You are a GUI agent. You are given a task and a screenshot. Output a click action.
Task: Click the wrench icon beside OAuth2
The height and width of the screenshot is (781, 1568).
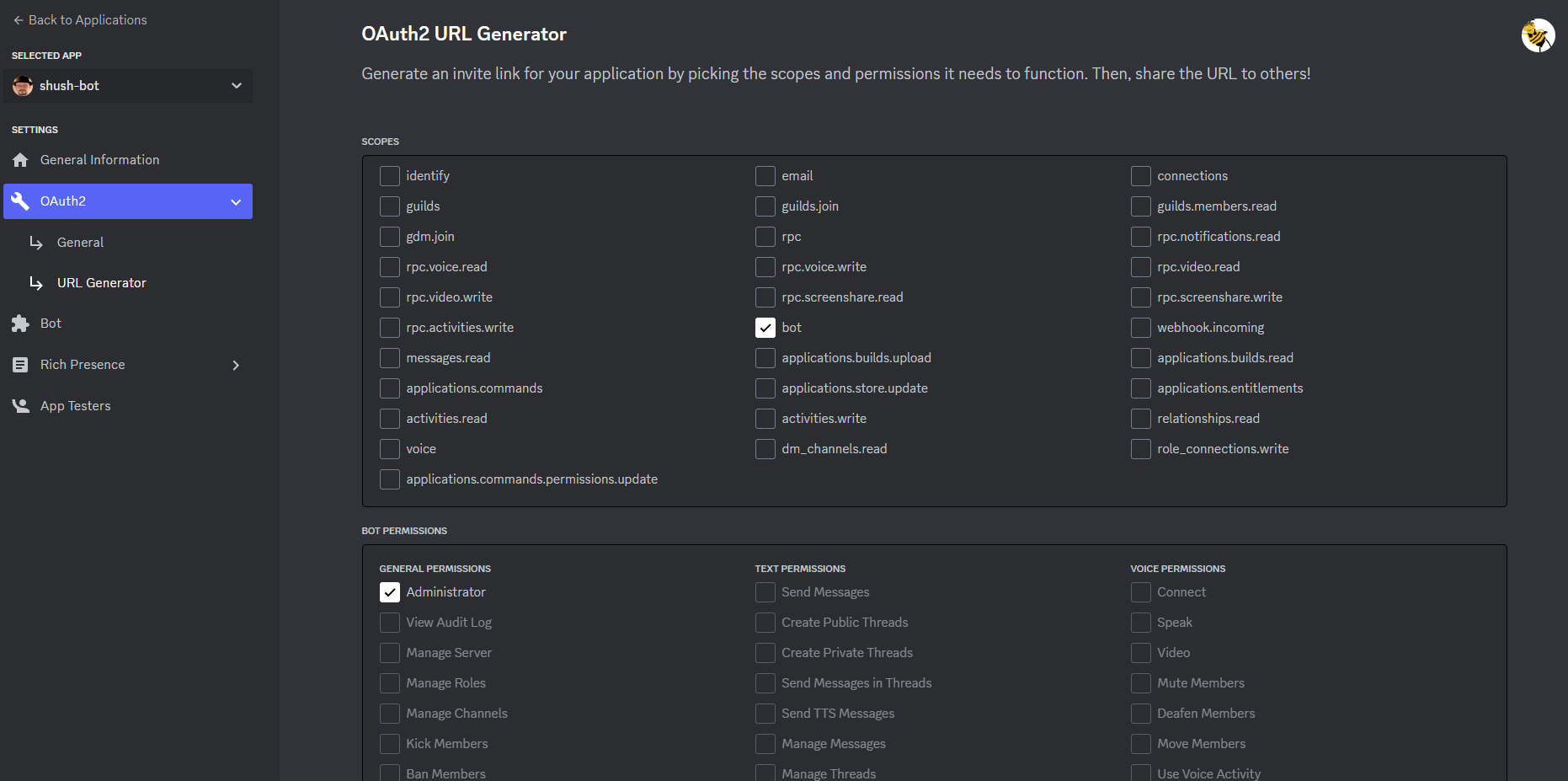(20, 201)
